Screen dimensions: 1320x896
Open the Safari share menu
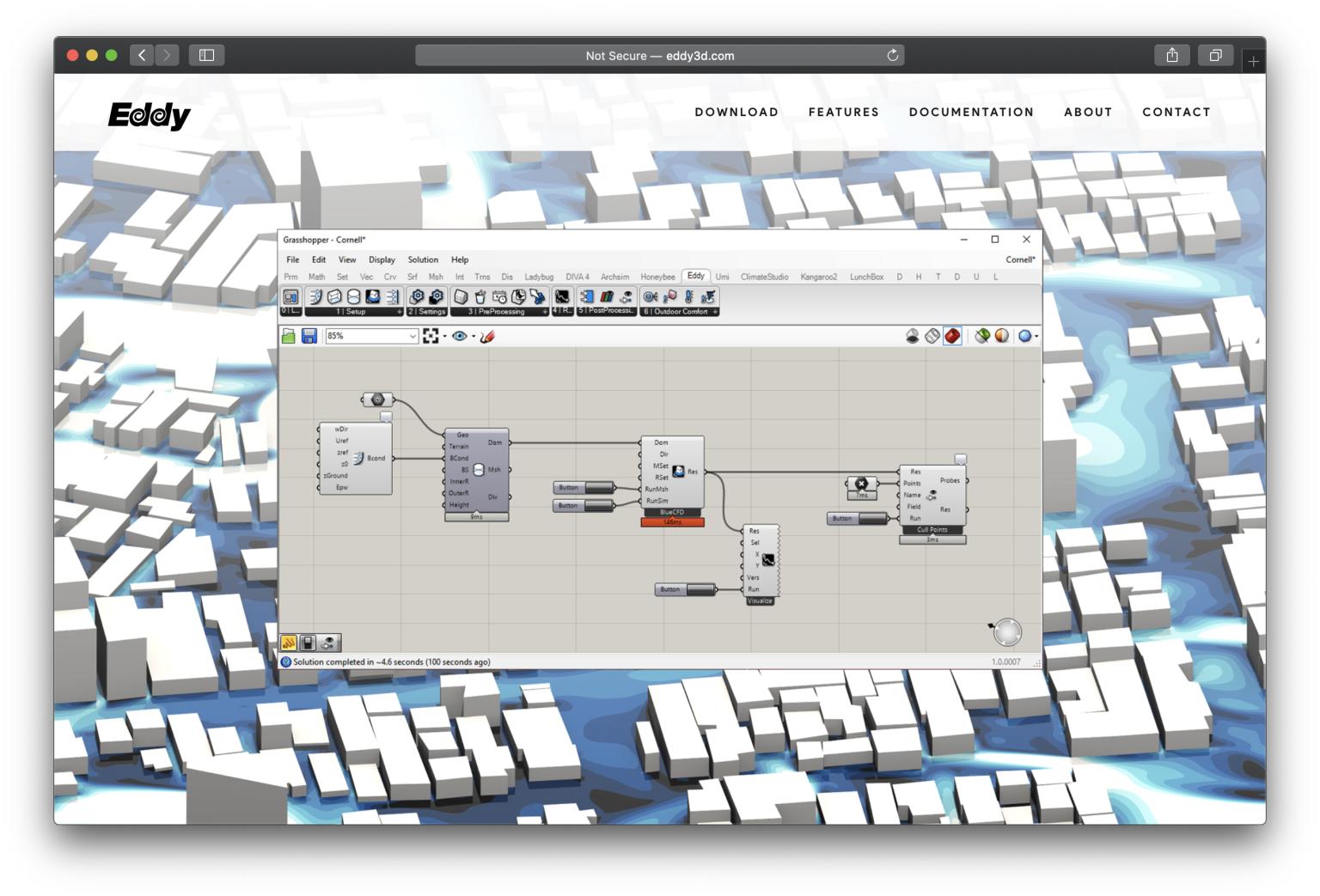point(1171,55)
